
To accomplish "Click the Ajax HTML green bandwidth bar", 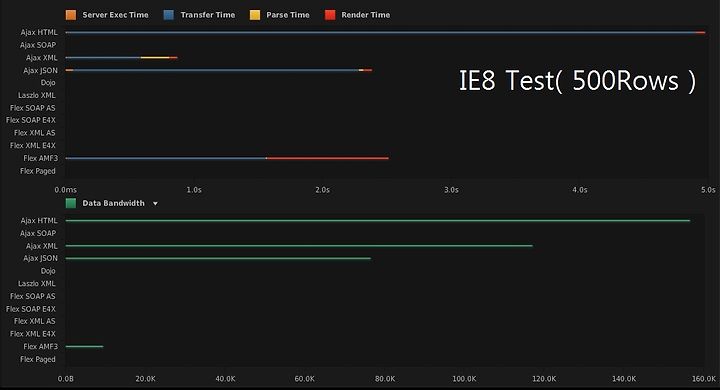I will pos(377,220).
